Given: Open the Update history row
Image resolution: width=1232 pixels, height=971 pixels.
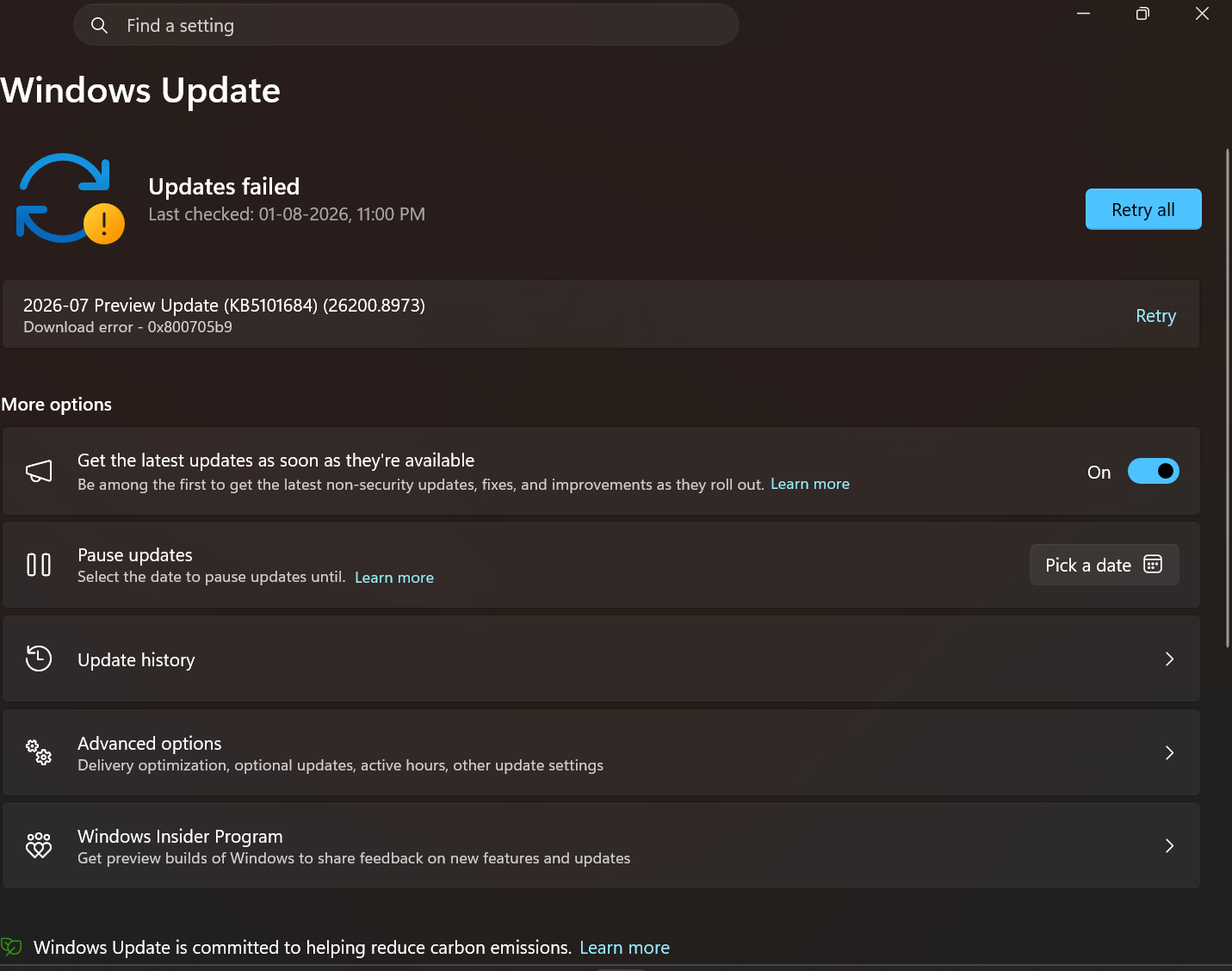Looking at the screenshot, I should click(601, 659).
